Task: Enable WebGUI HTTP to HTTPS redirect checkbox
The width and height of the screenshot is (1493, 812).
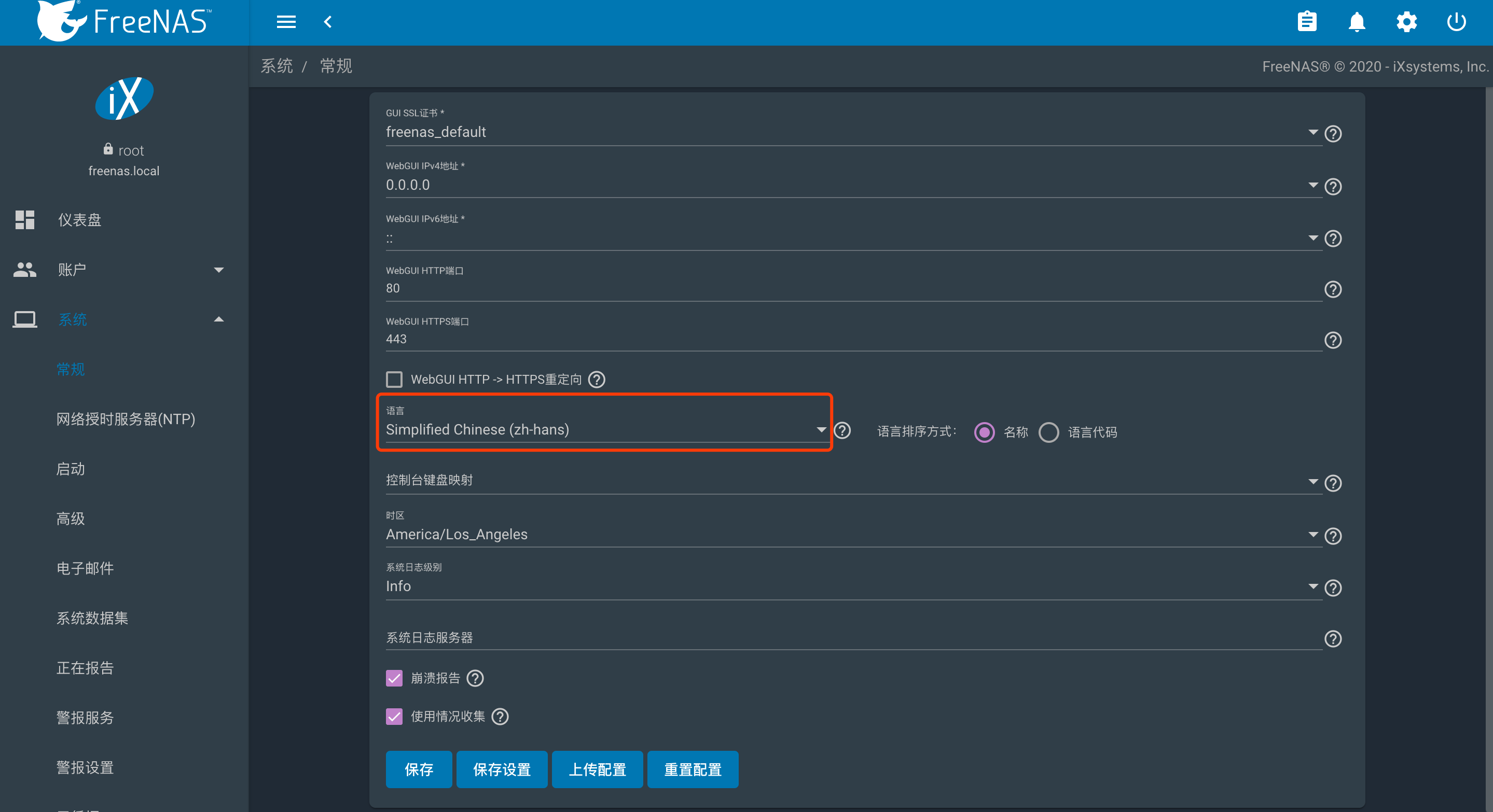Action: point(394,380)
